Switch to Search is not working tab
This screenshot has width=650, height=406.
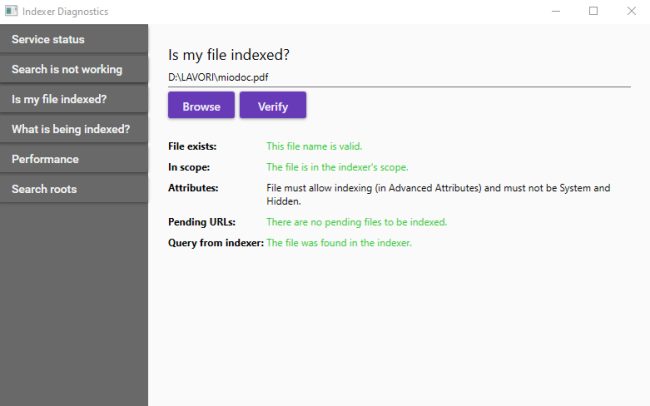(x=74, y=69)
